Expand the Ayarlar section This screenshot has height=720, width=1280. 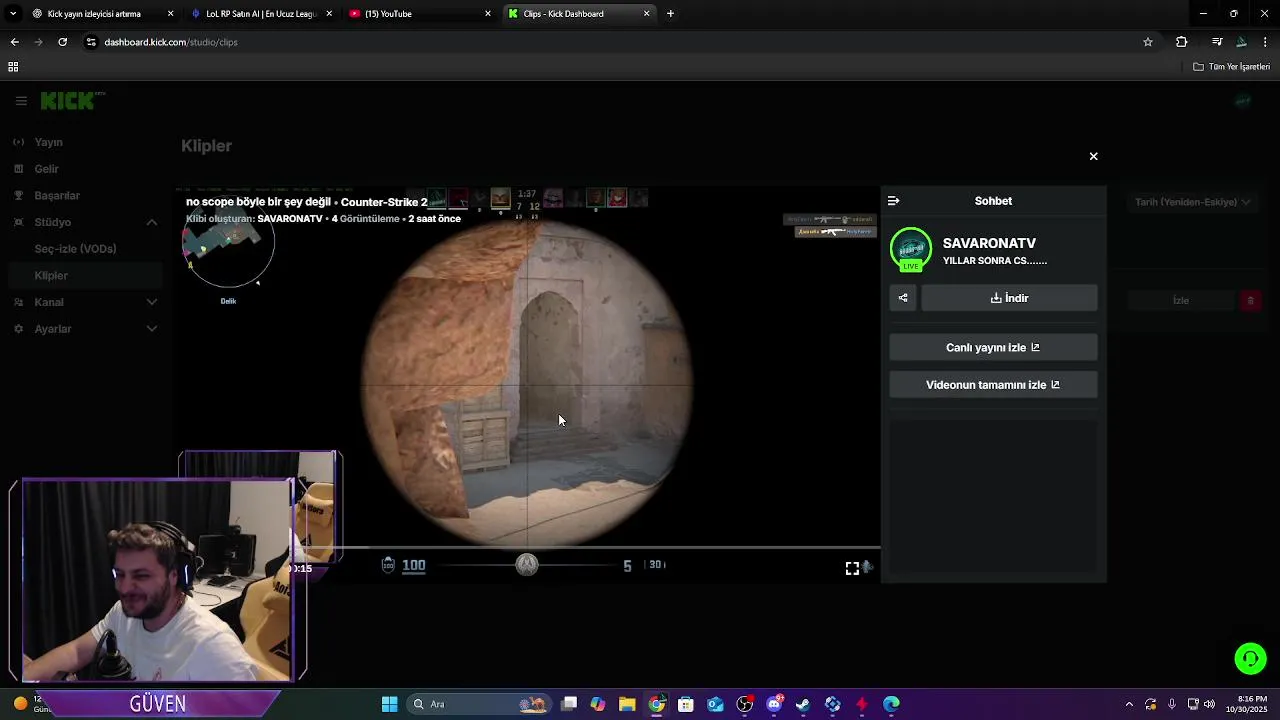click(152, 329)
